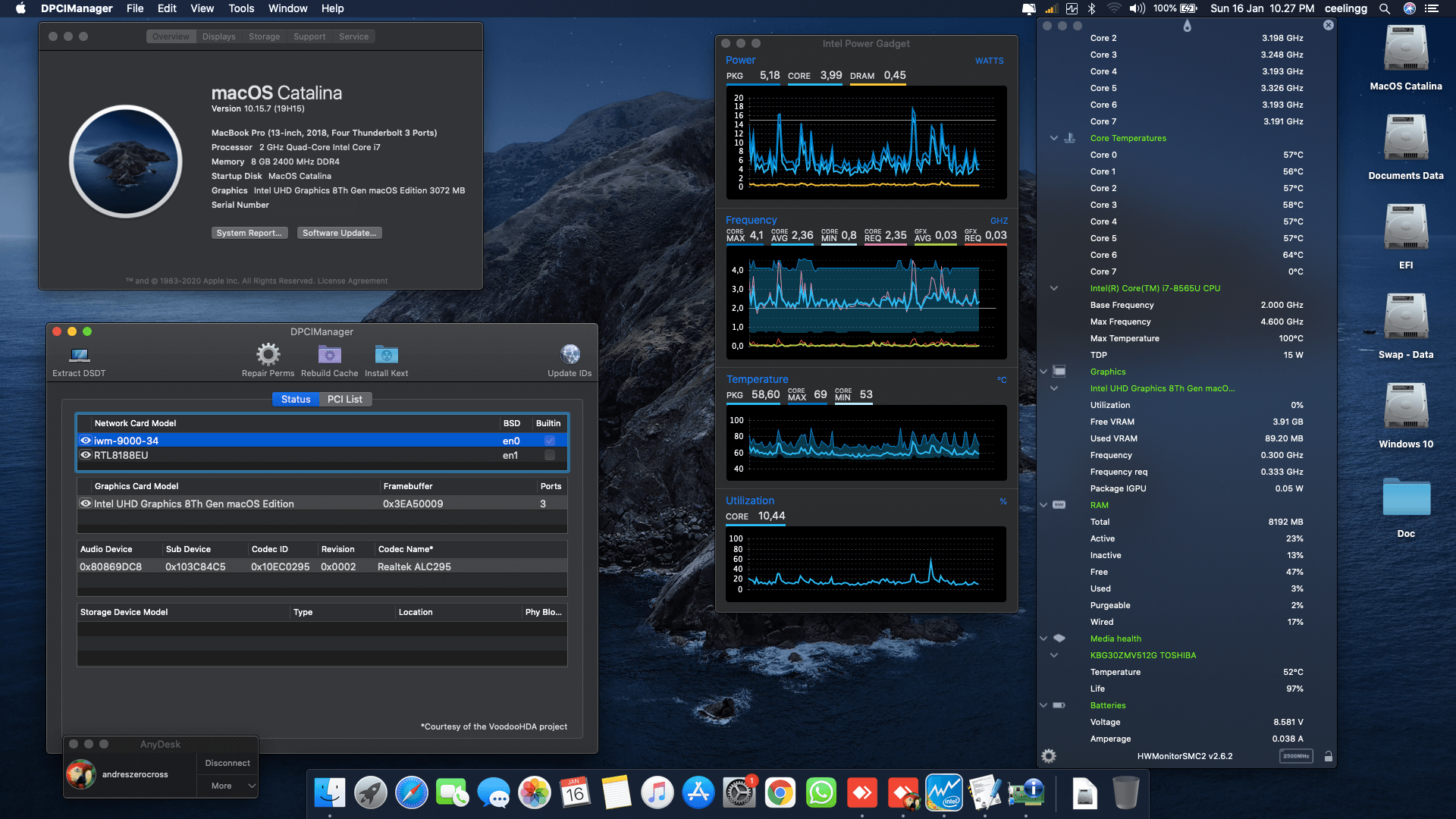Select the Windows 10 drive icon
Screen dimensions: 1456x819
click(1406, 406)
